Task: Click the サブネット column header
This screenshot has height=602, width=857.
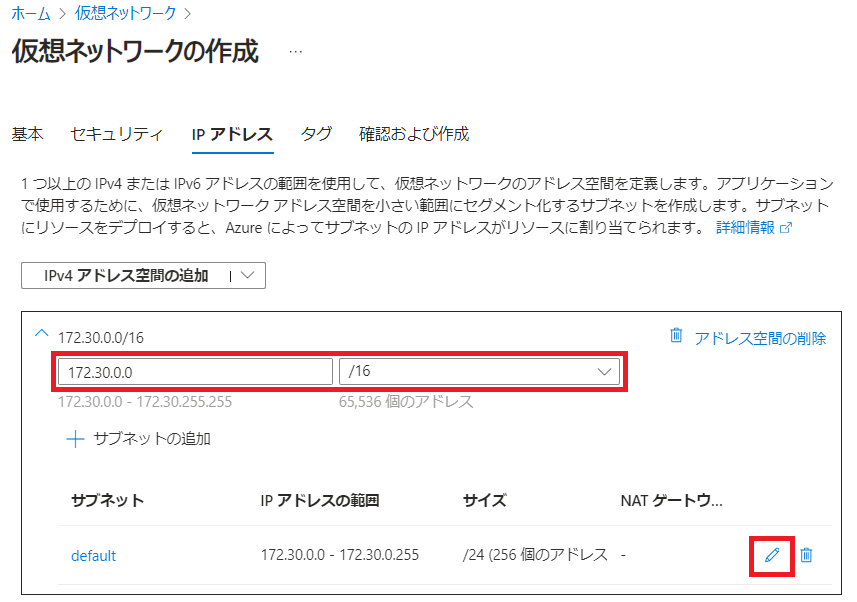Action: (x=107, y=500)
